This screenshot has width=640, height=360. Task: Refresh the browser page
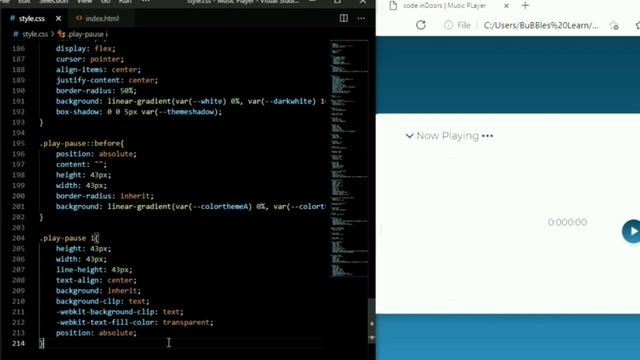421,25
